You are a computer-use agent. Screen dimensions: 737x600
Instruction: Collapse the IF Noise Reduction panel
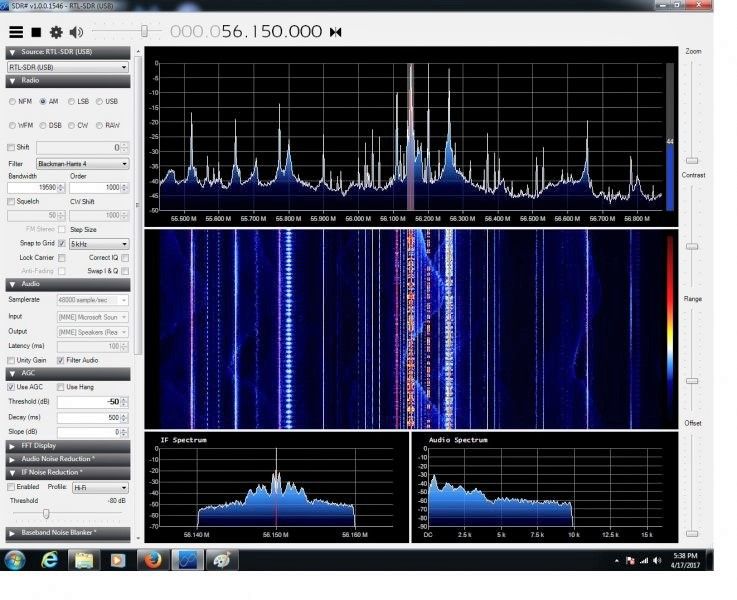click(x=68, y=473)
